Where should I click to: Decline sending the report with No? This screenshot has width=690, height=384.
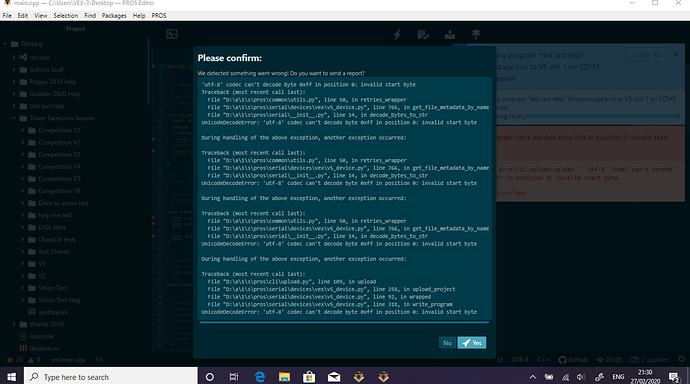tap(447, 343)
